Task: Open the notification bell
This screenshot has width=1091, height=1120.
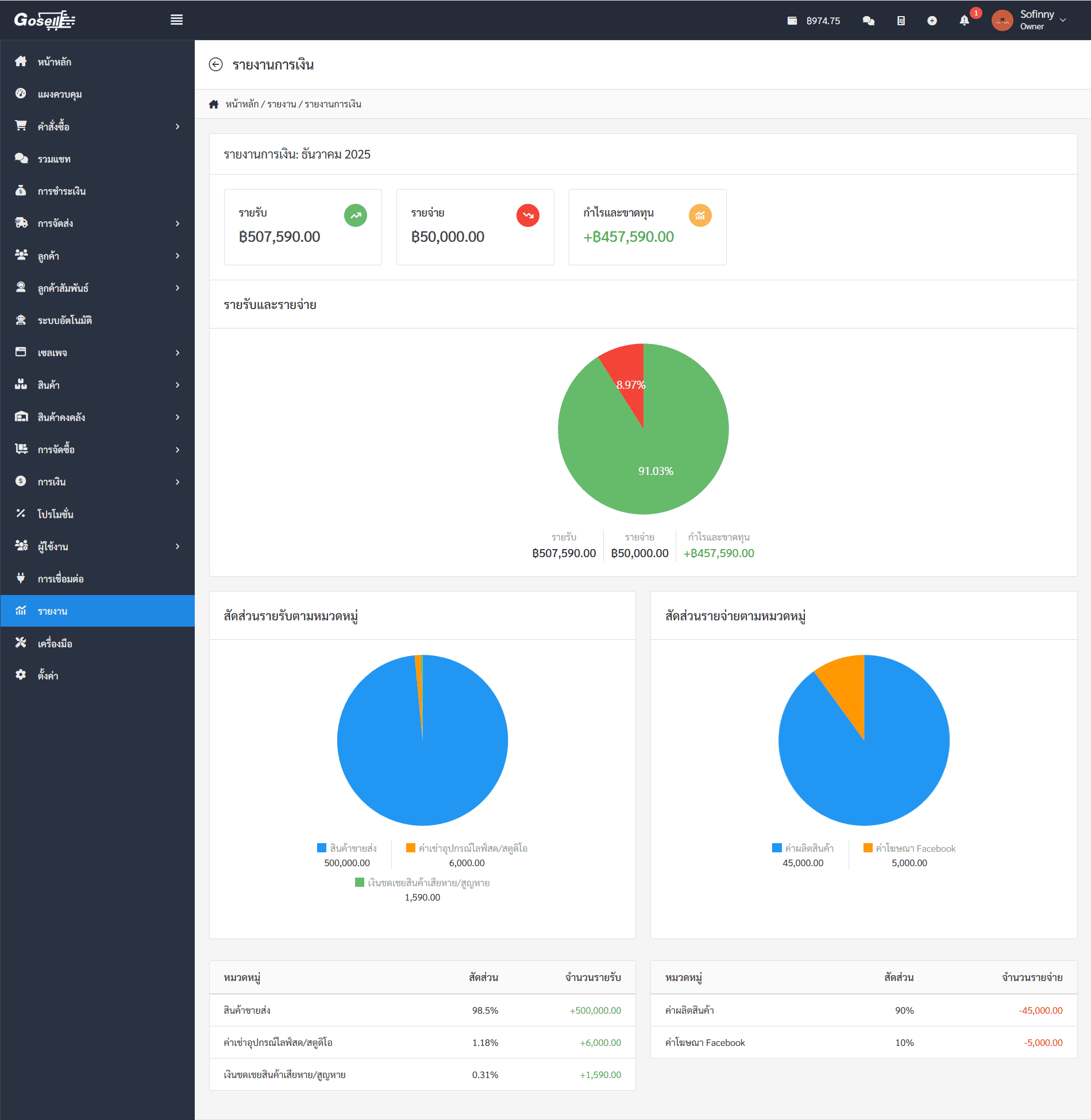Action: (964, 21)
